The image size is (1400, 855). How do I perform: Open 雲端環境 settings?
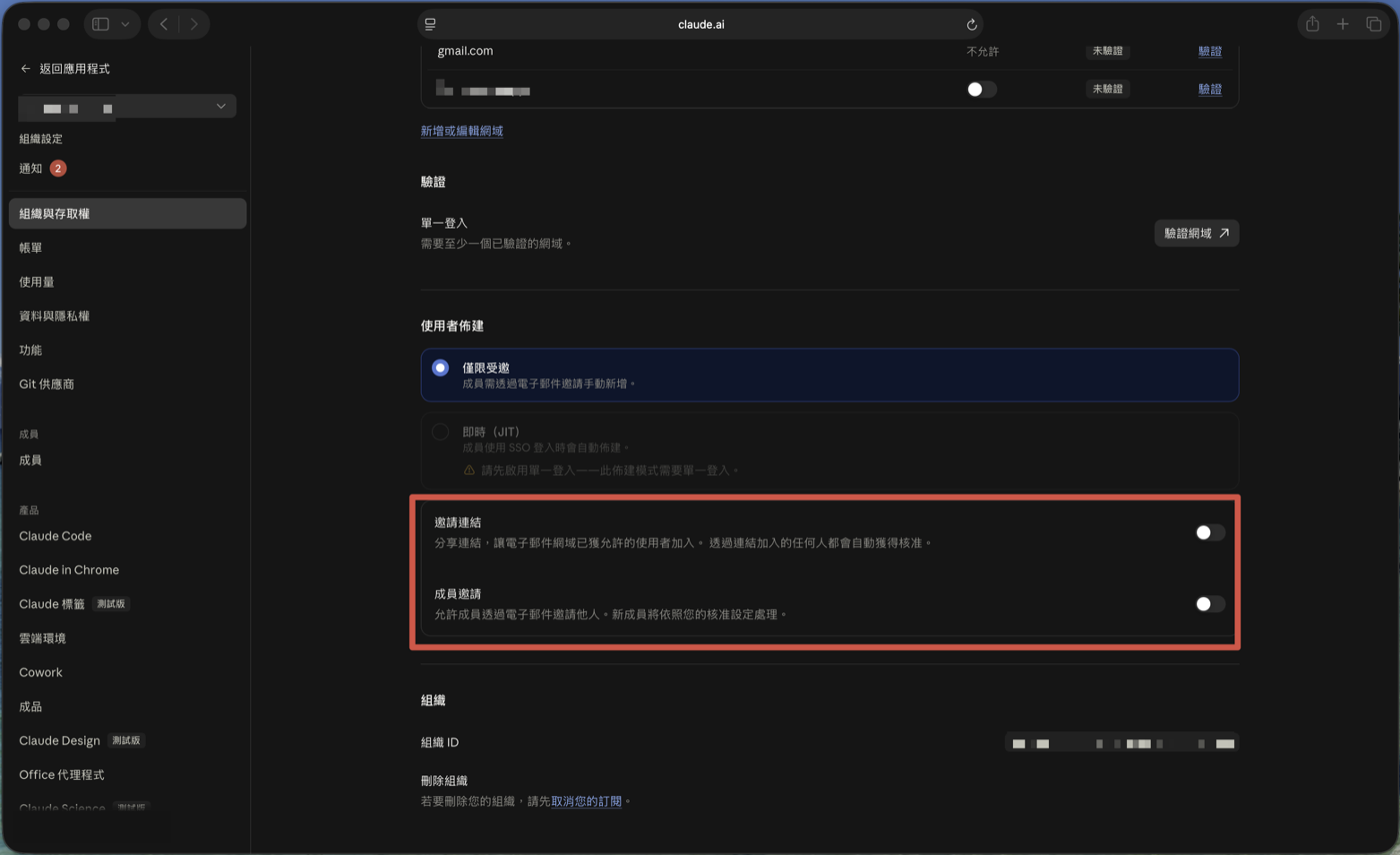click(42, 638)
